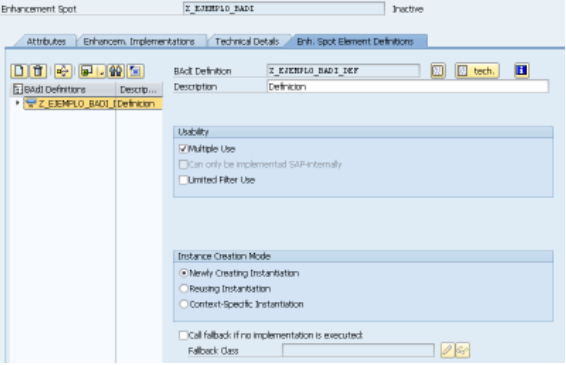
Task: Click the blue information icon
Action: [x=521, y=70]
